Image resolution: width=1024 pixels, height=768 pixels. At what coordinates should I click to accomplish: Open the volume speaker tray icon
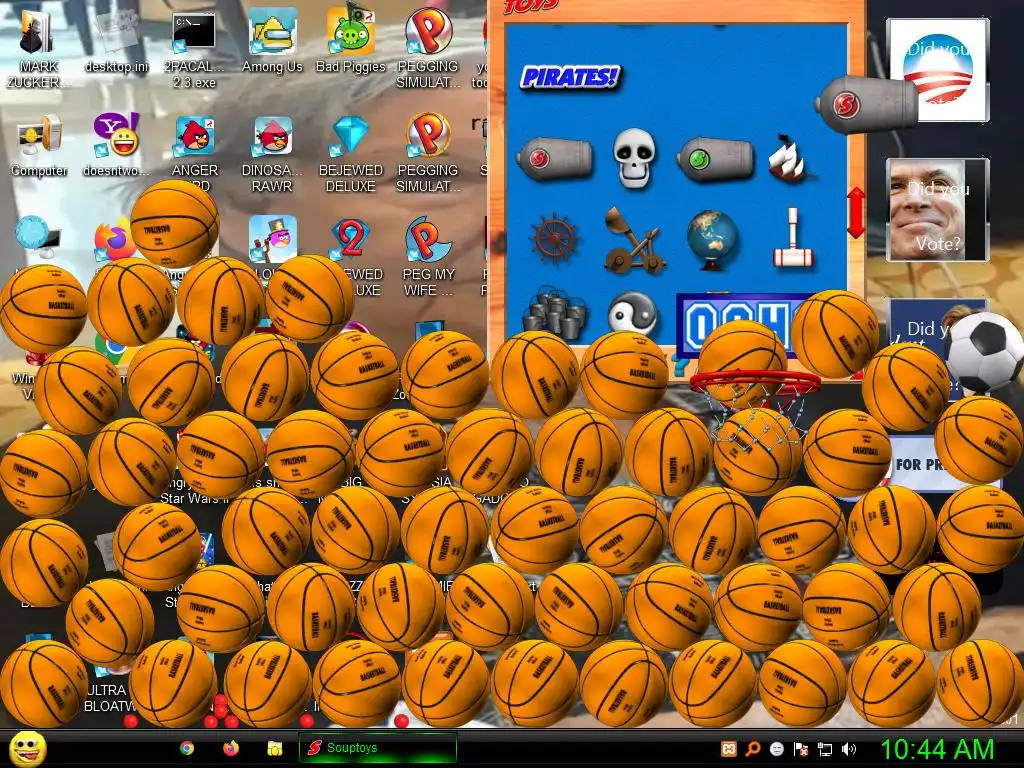coord(849,749)
